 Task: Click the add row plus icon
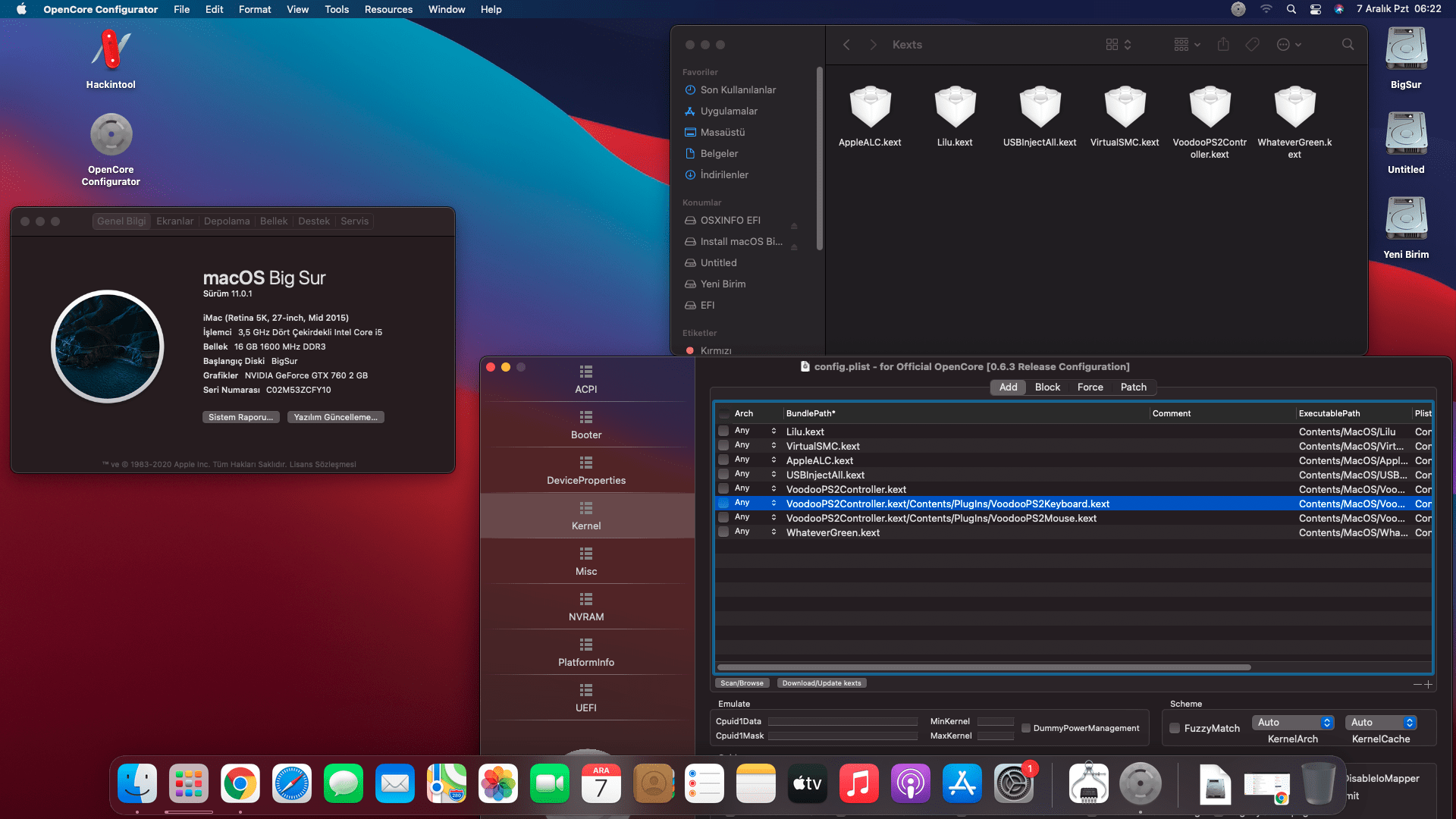pos(1429,684)
